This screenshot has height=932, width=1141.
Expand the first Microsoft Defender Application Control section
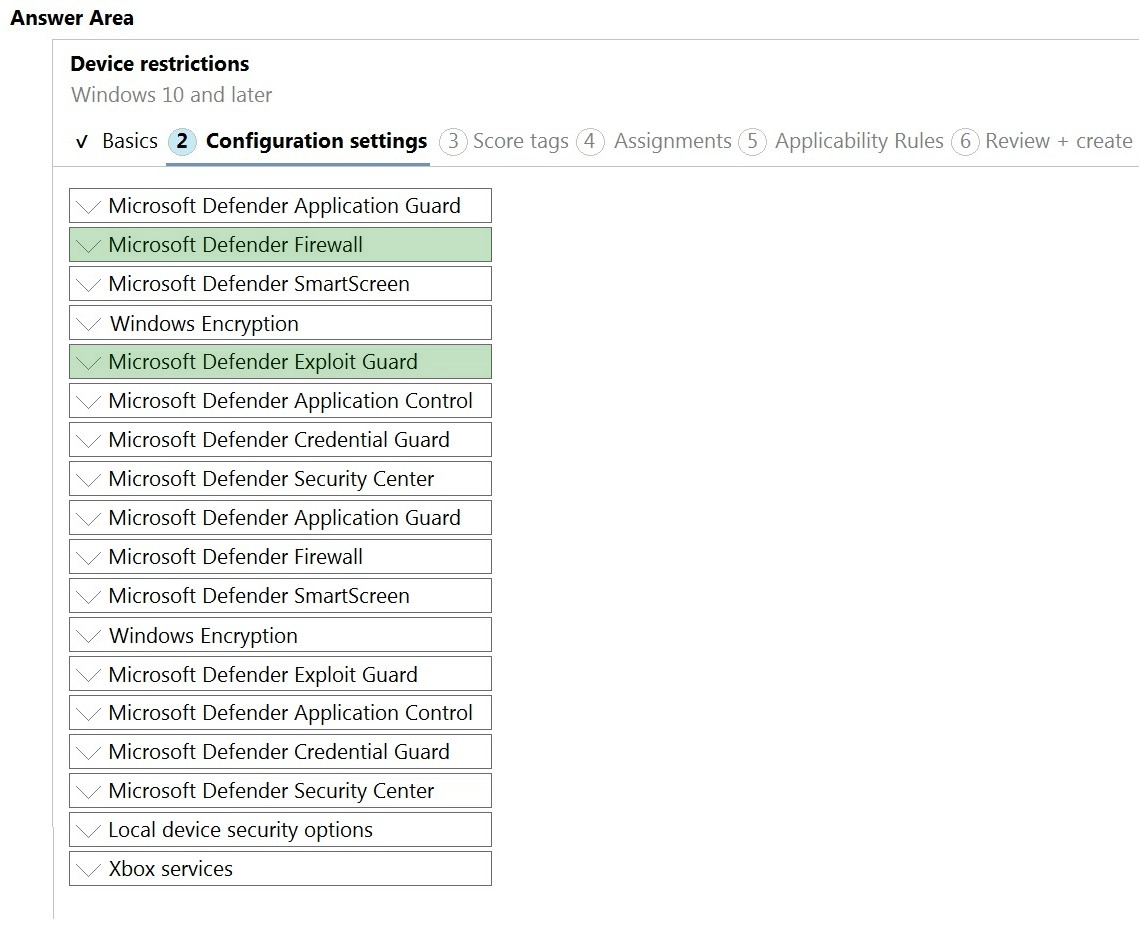click(280, 401)
